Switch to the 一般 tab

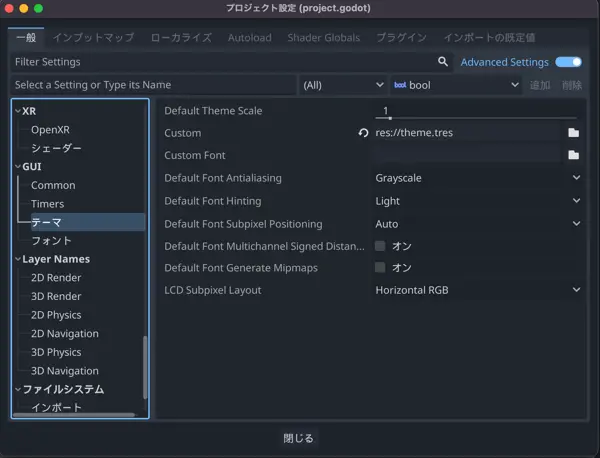tap(26, 37)
